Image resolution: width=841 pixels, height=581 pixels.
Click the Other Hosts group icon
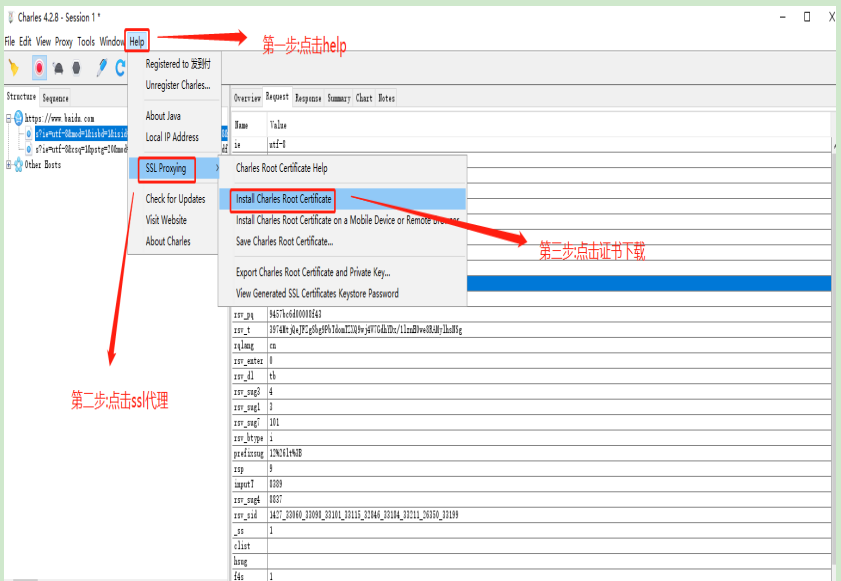click(x=19, y=165)
